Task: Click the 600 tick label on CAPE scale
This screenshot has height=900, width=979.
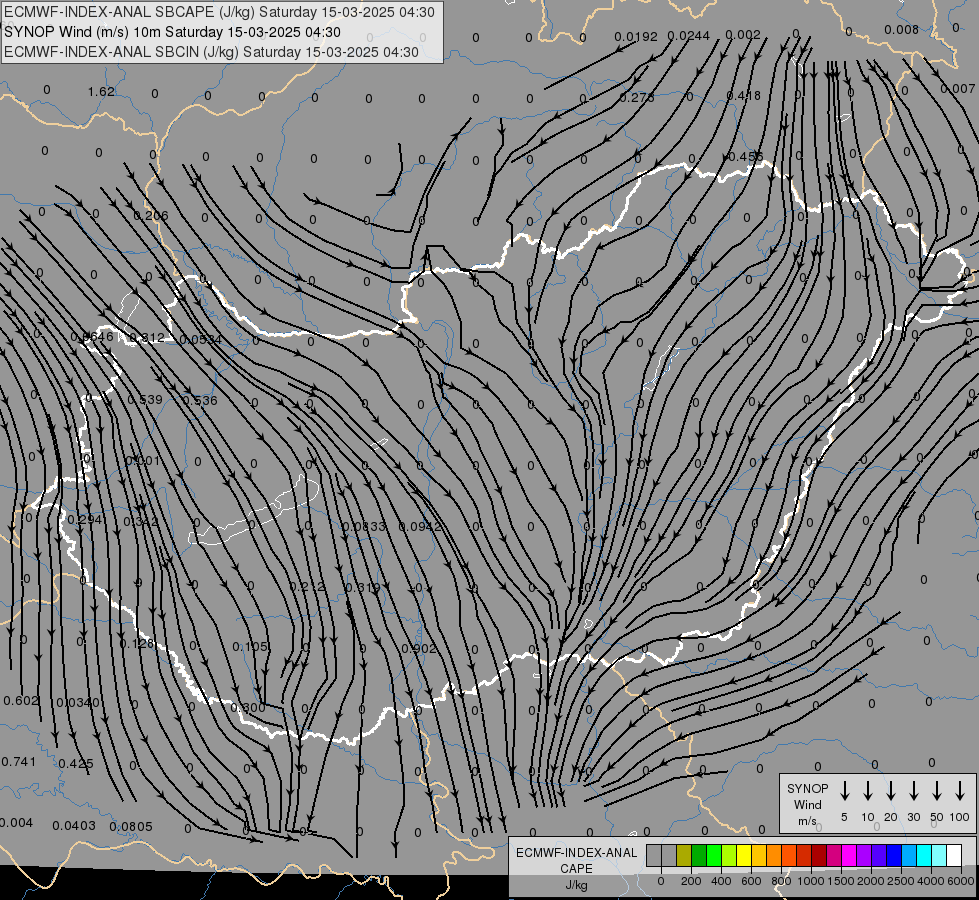Action: (750, 881)
